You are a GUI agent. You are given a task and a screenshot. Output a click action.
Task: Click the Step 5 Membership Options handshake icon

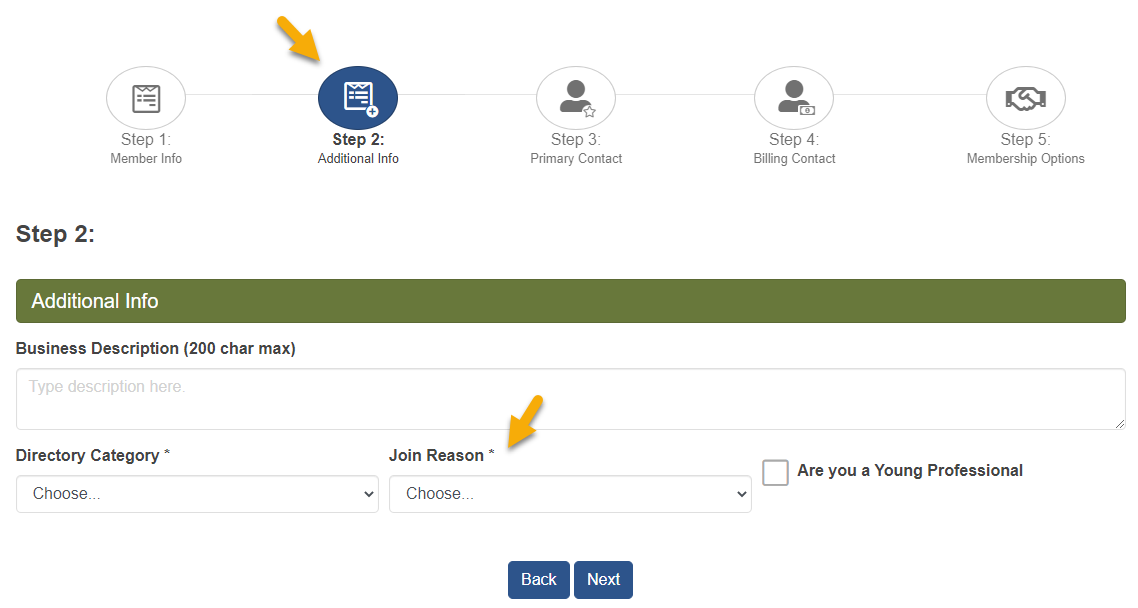click(1025, 97)
